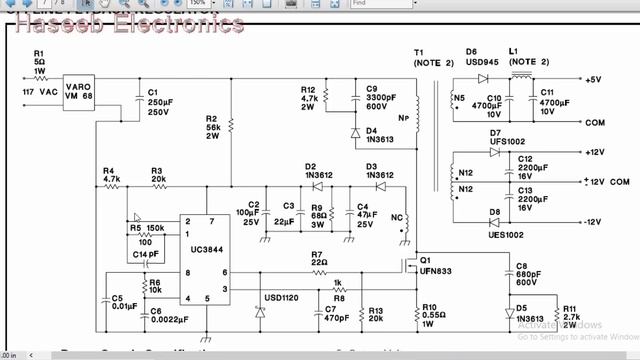Click the R11 2.7k 2W label
The width and height of the screenshot is (640, 360).
[x=571, y=317]
